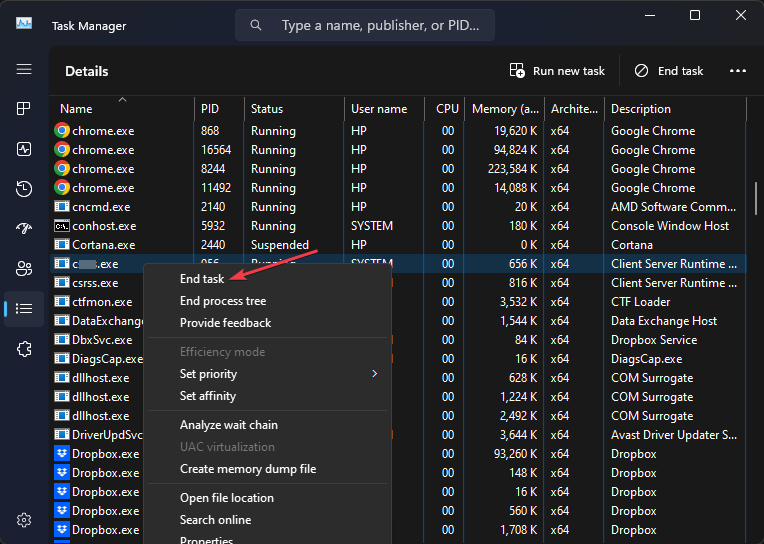Select the Cortana.exe process
This screenshot has width=764, height=544.
click(x=397, y=245)
